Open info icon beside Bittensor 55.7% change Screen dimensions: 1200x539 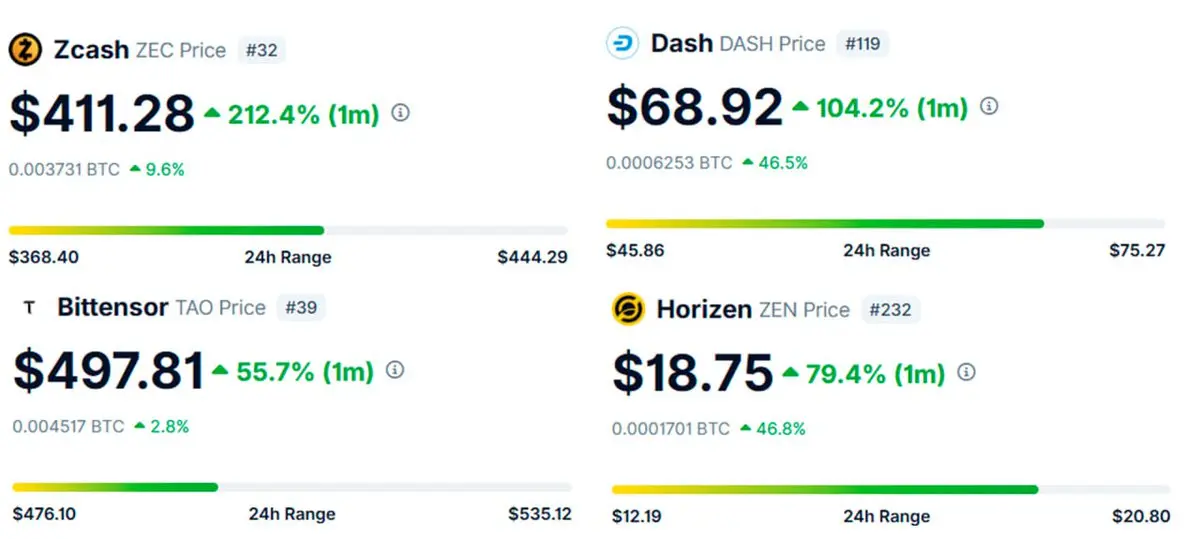point(395,371)
